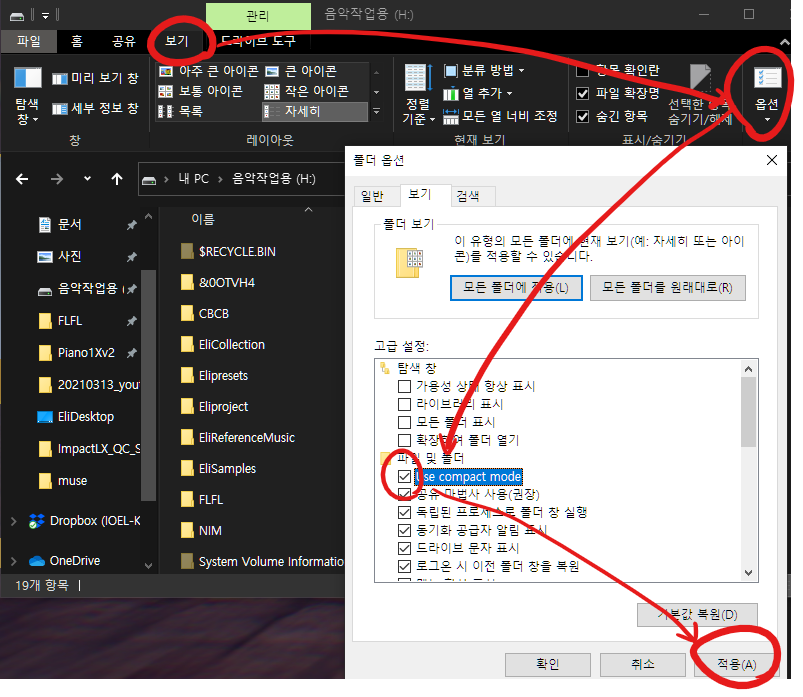The height and width of the screenshot is (697, 803).
Task: Choose 아주 큰 아이콘 layout
Action: 208,71
